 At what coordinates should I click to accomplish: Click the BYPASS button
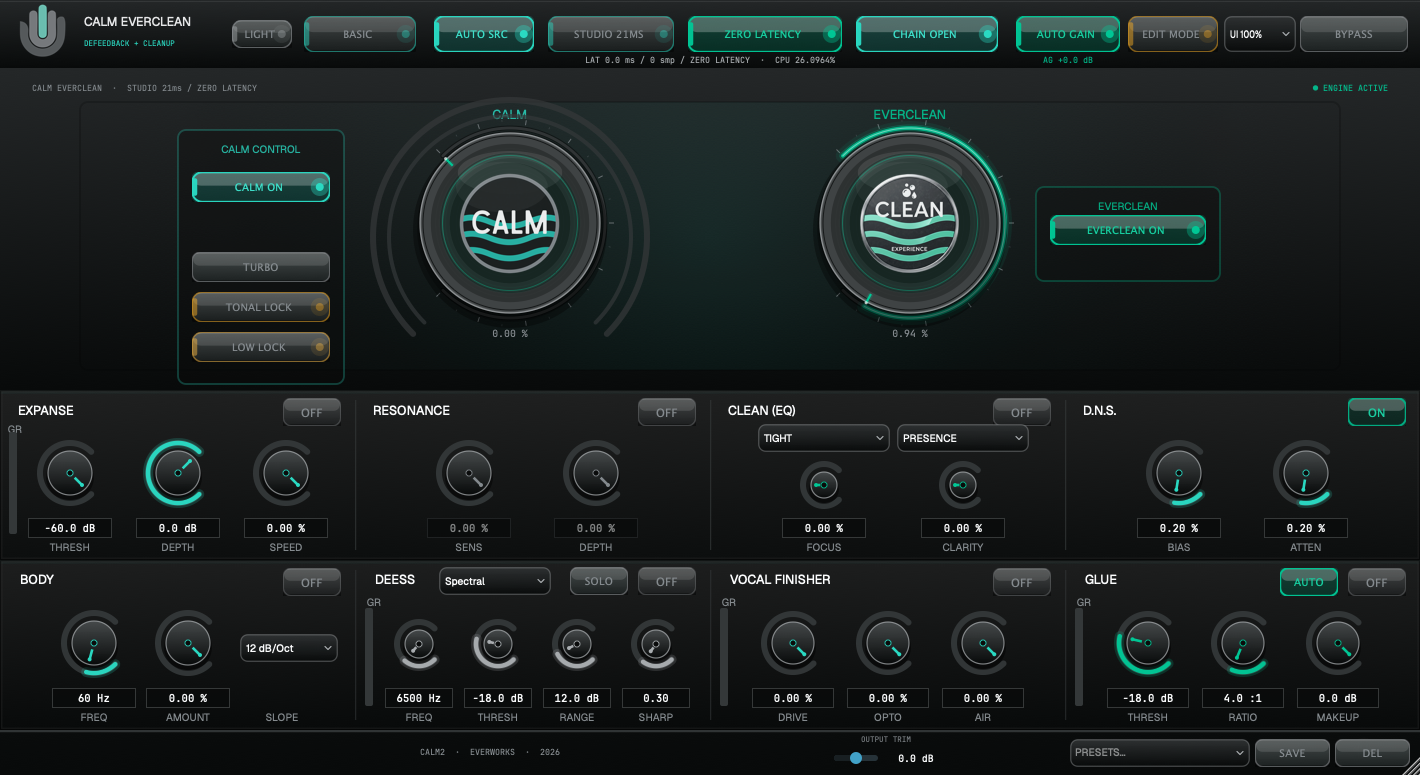[x=1353, y=34]
